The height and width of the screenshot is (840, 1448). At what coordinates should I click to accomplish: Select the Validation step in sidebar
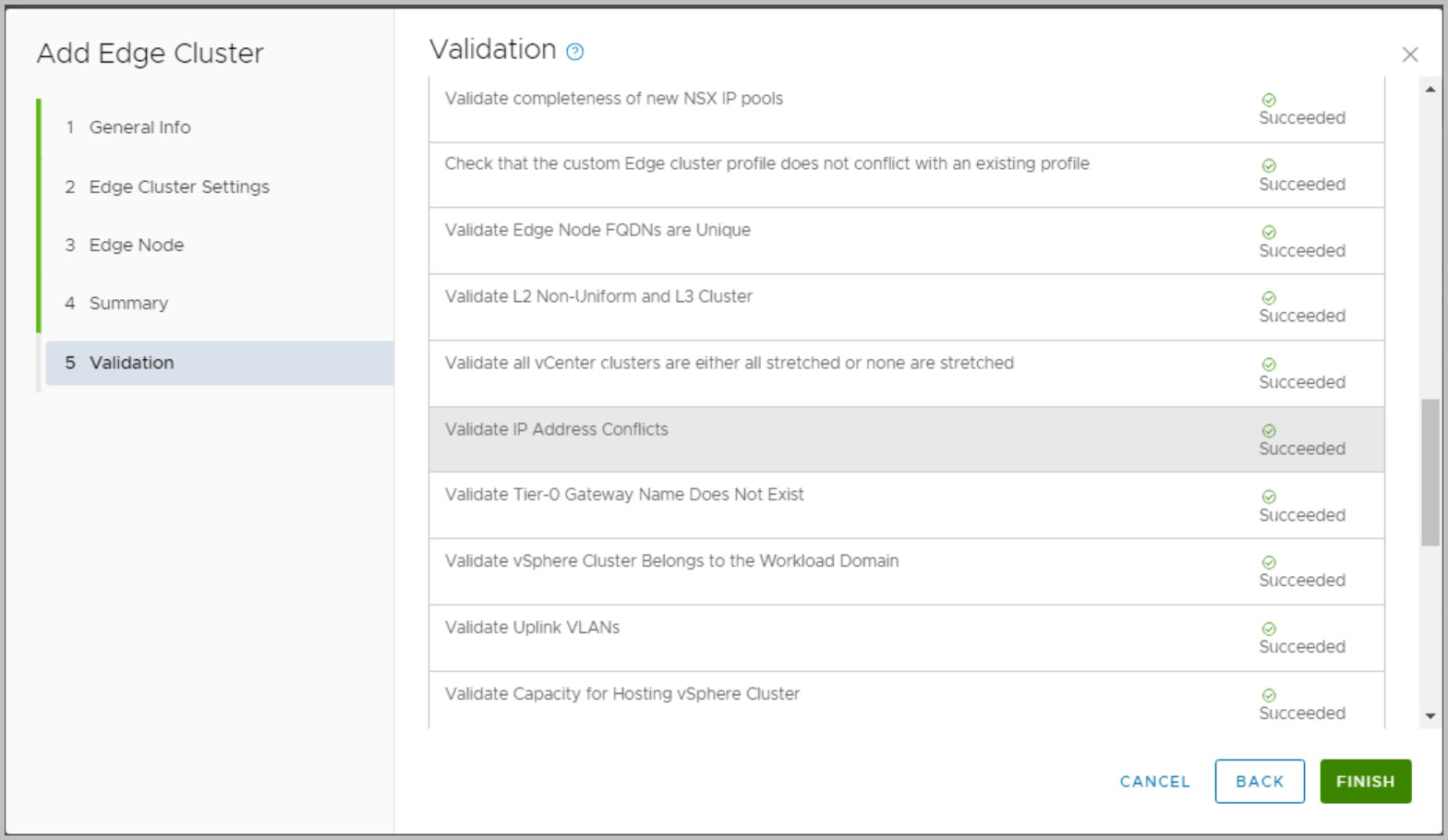131,363
